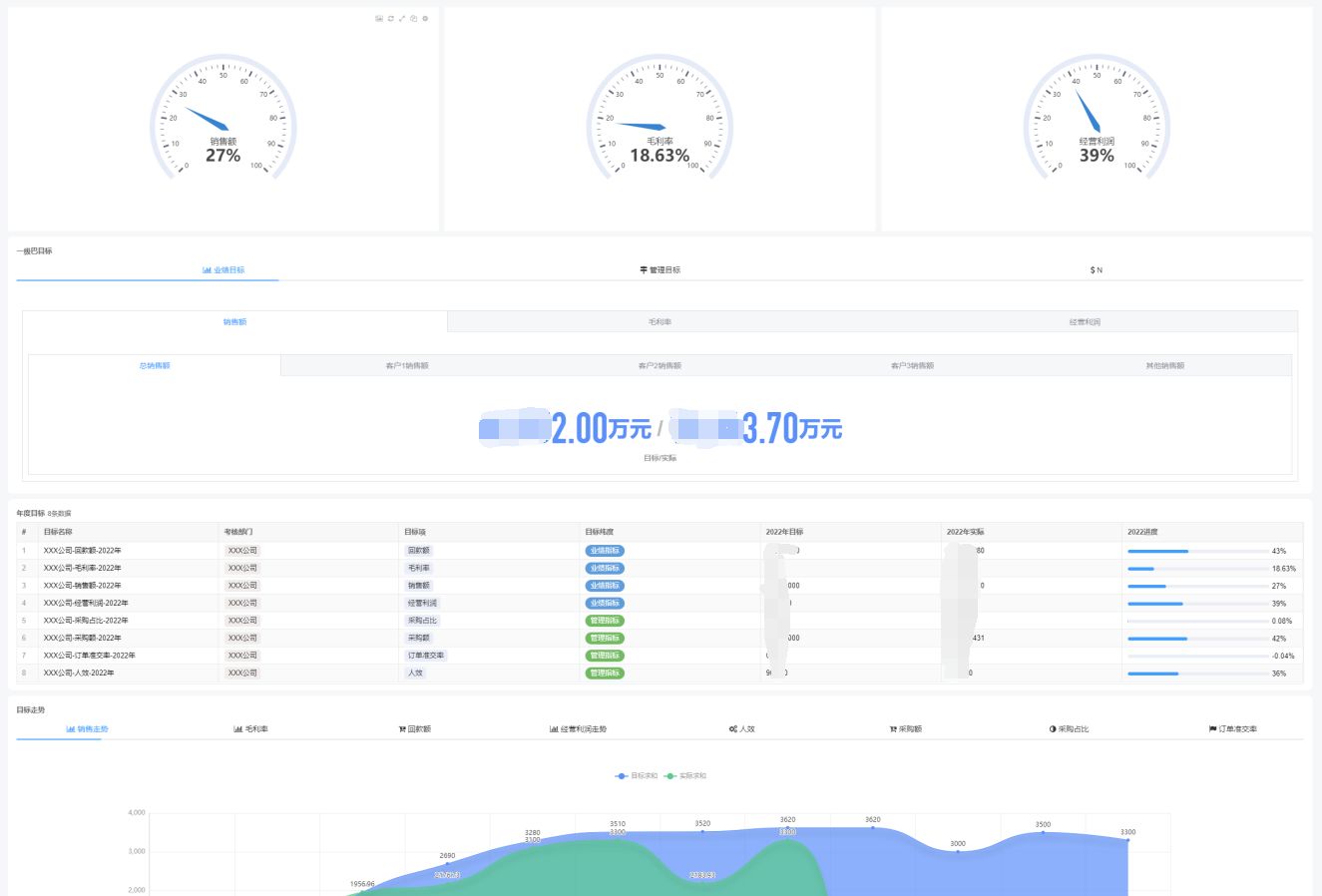Click the fullscreen expand icon on the 销售额 gauge panel
Screen dimensions: 1322x896
coord(402,19)
